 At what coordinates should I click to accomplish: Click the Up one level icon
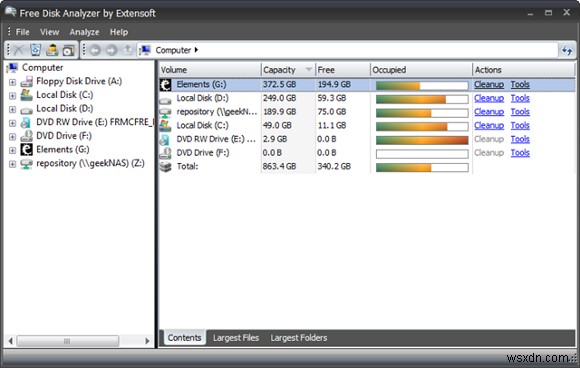128,50
